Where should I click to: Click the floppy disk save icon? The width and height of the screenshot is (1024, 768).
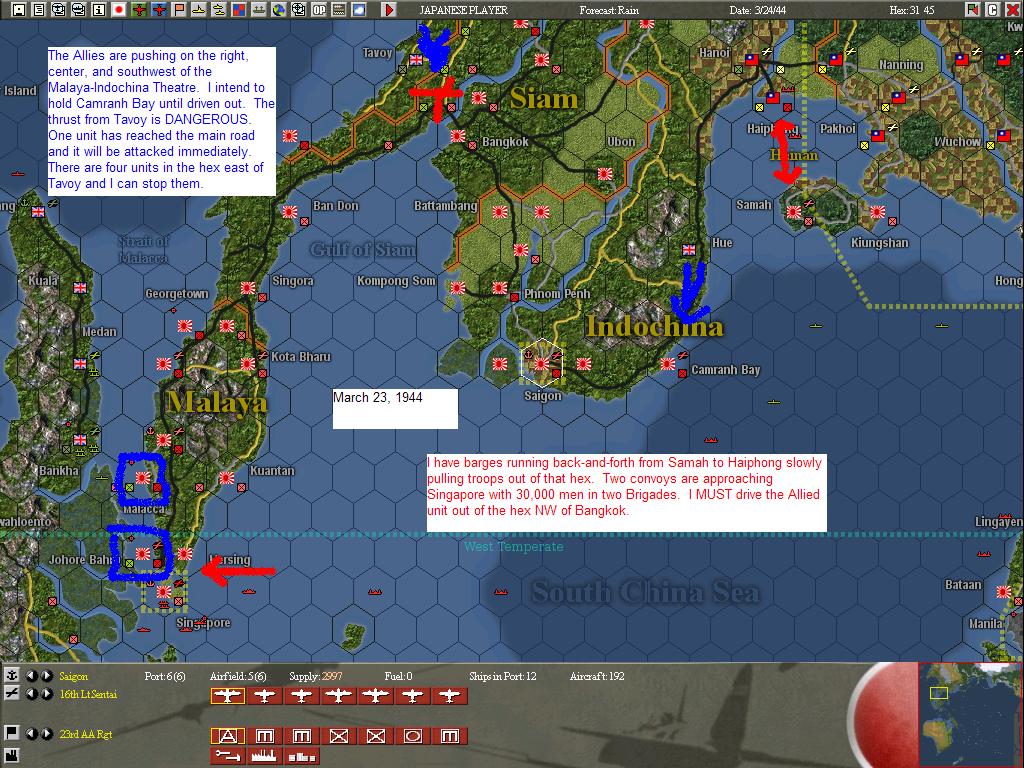point(18,10)
